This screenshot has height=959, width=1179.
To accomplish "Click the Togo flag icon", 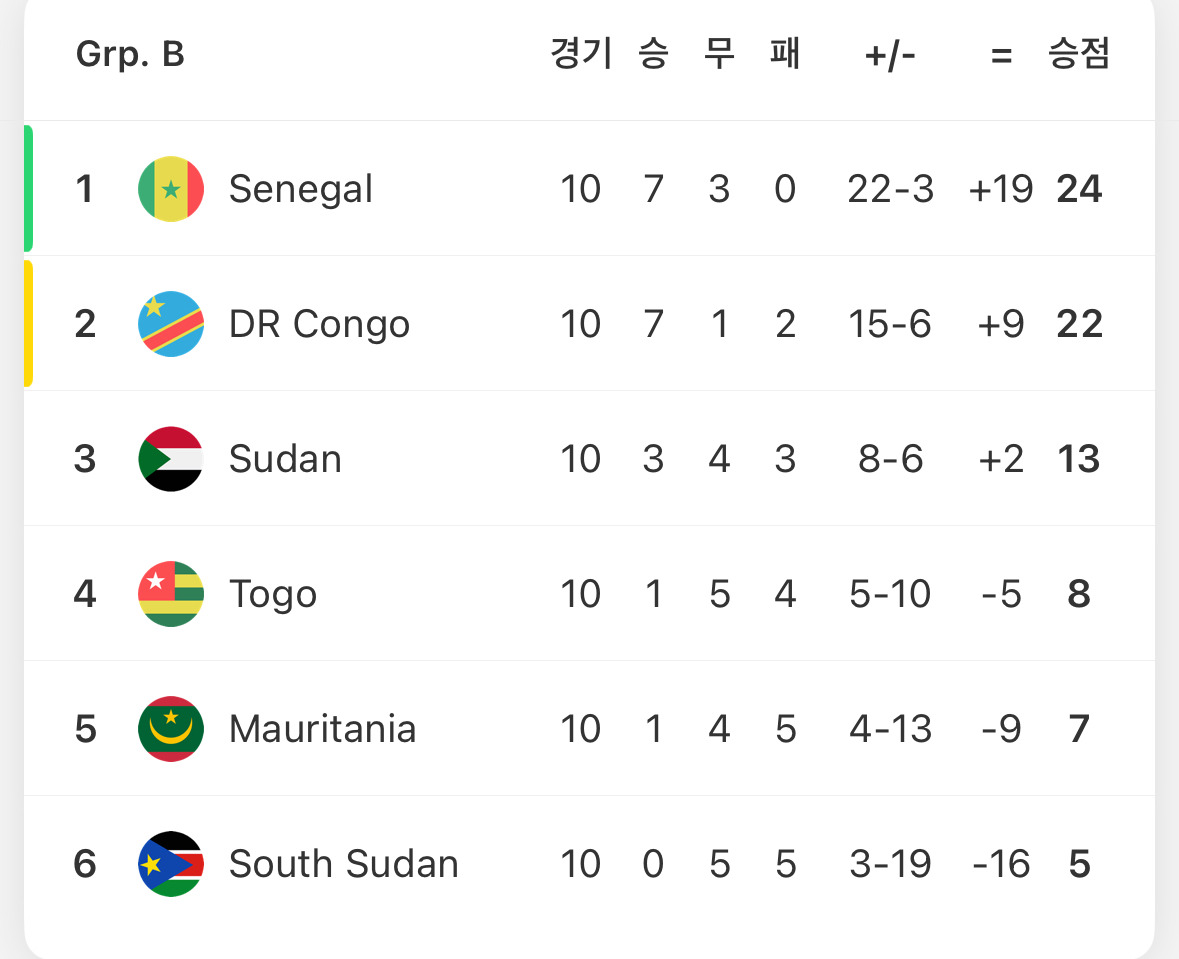I will click(171, 594).
